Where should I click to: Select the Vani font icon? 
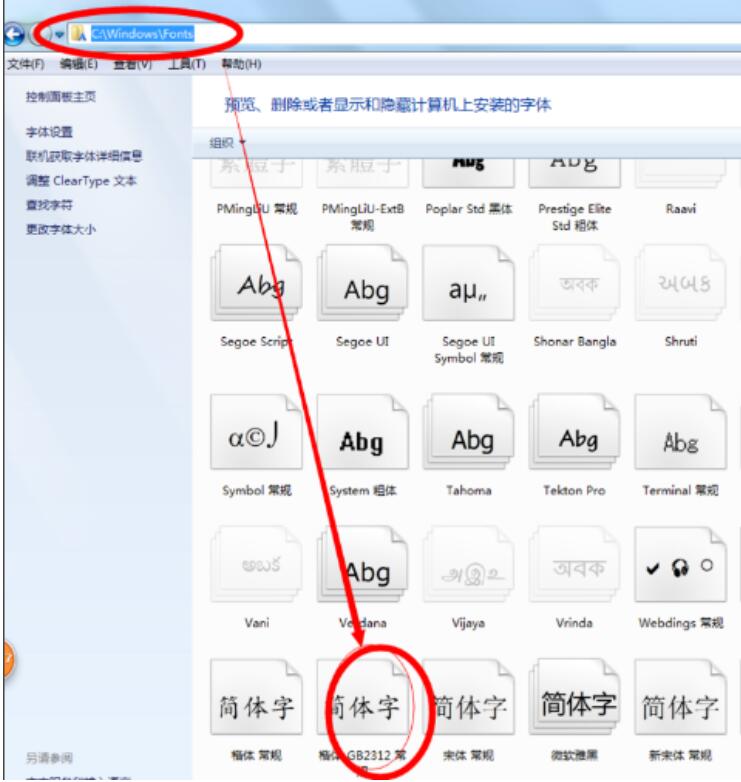(256, 564)
